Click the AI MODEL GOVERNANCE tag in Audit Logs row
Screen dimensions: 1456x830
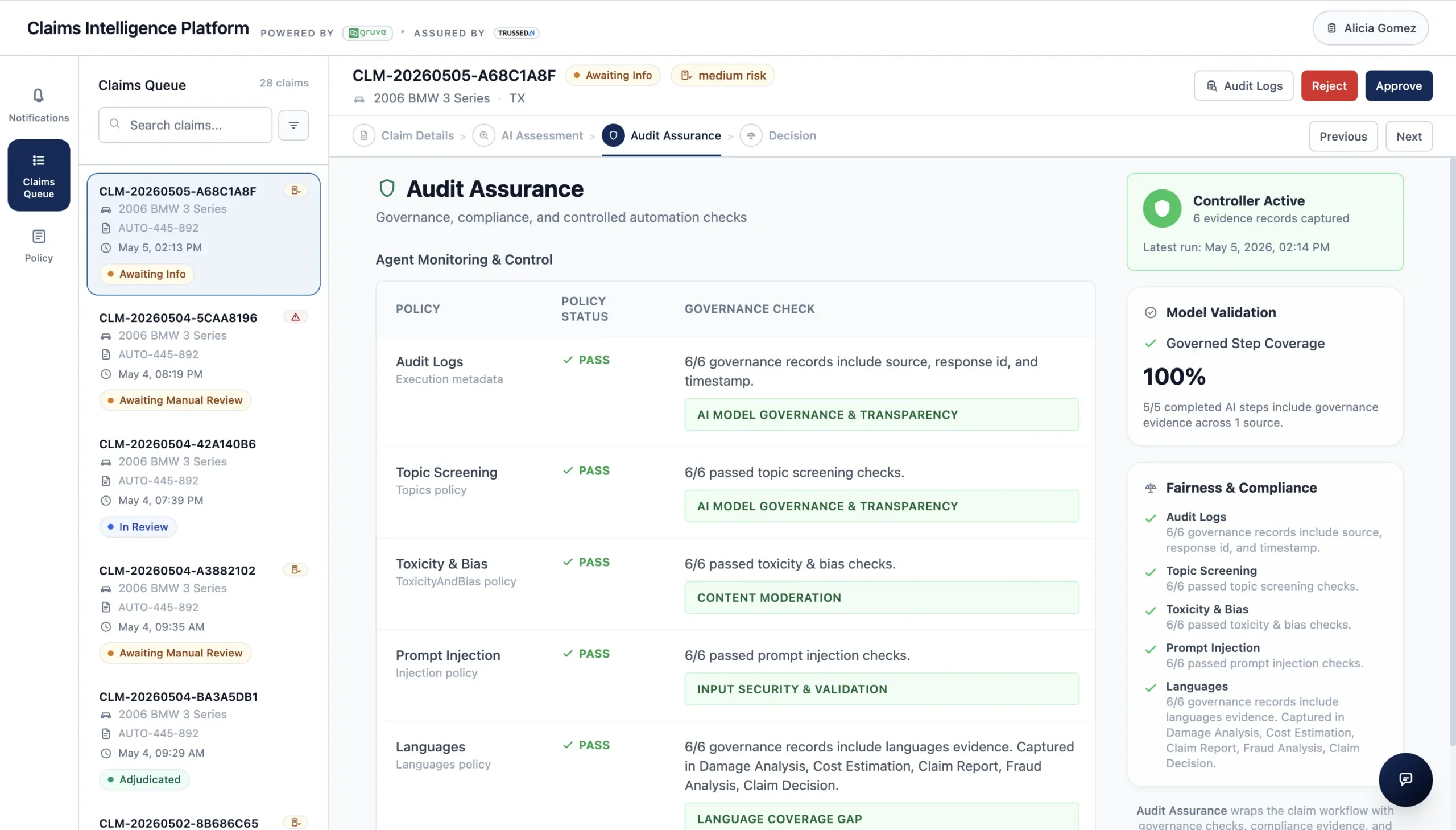[x=881, y=414]
